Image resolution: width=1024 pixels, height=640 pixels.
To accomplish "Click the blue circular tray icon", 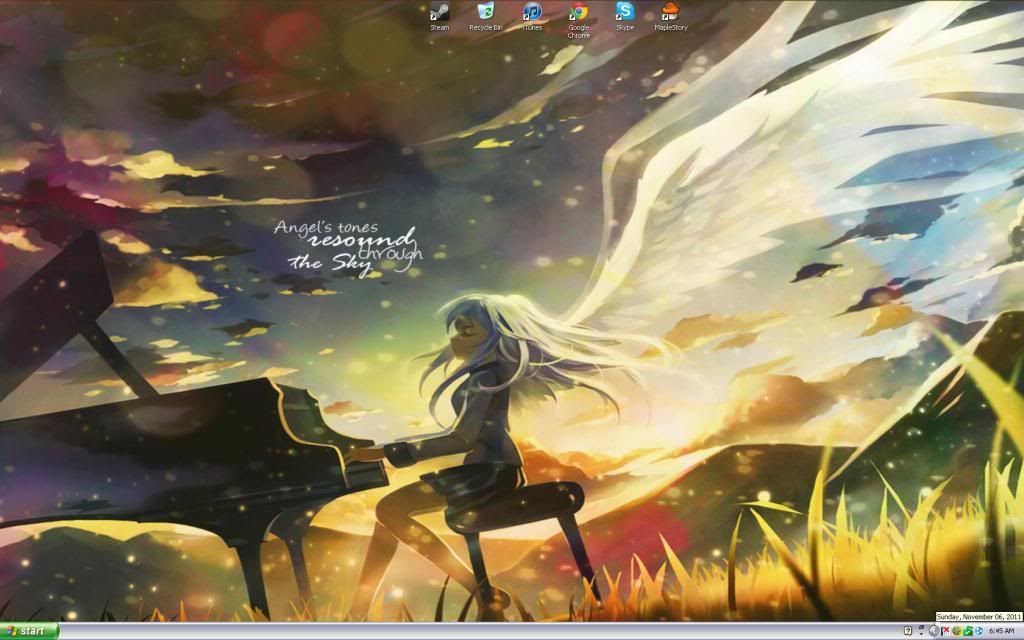I will [978, 631].
